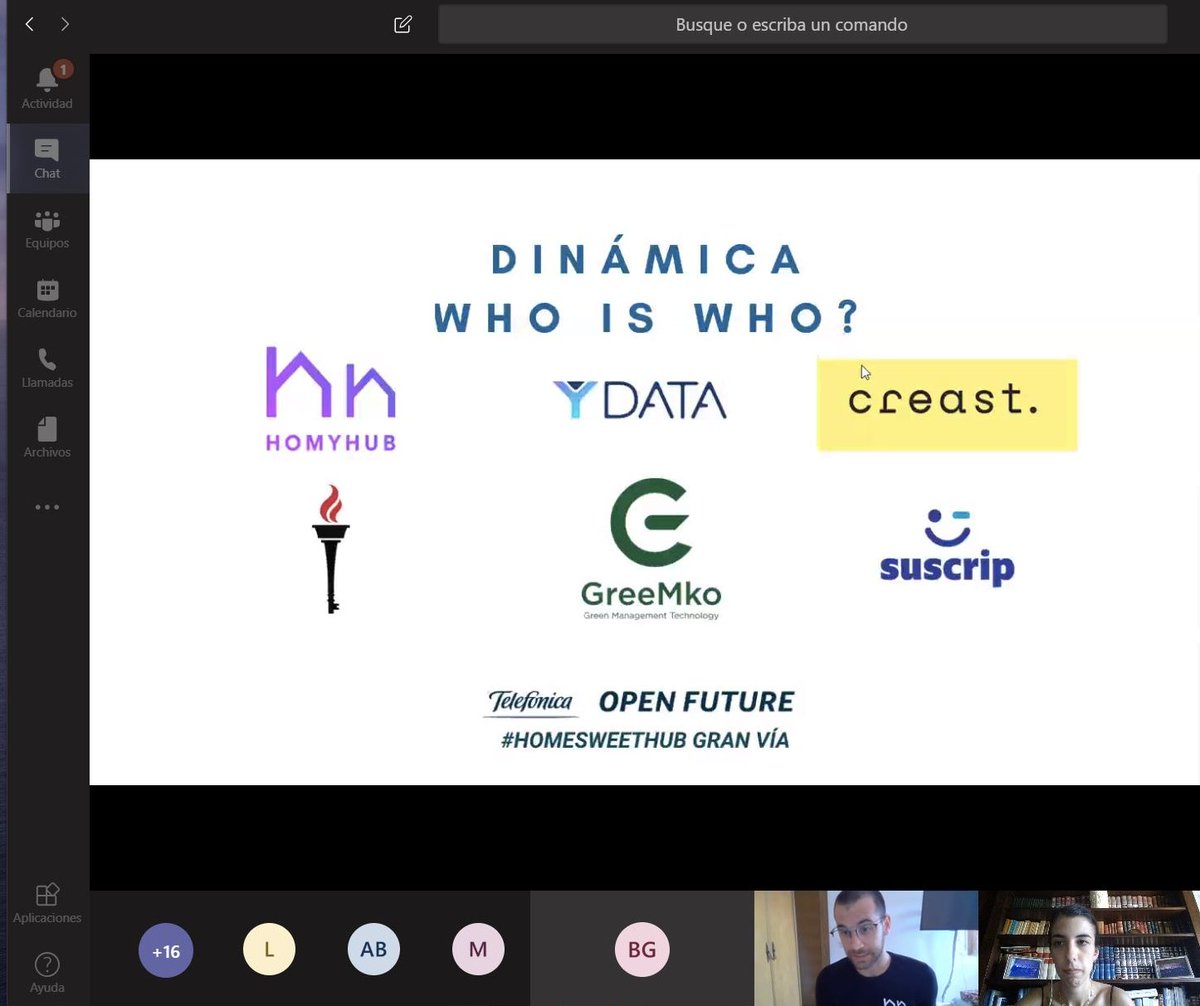Image resolution: width=1200 pixels, height=1006 pixels.
Task: Click the Telefonica Open Future logo
Action: (640, 702)
